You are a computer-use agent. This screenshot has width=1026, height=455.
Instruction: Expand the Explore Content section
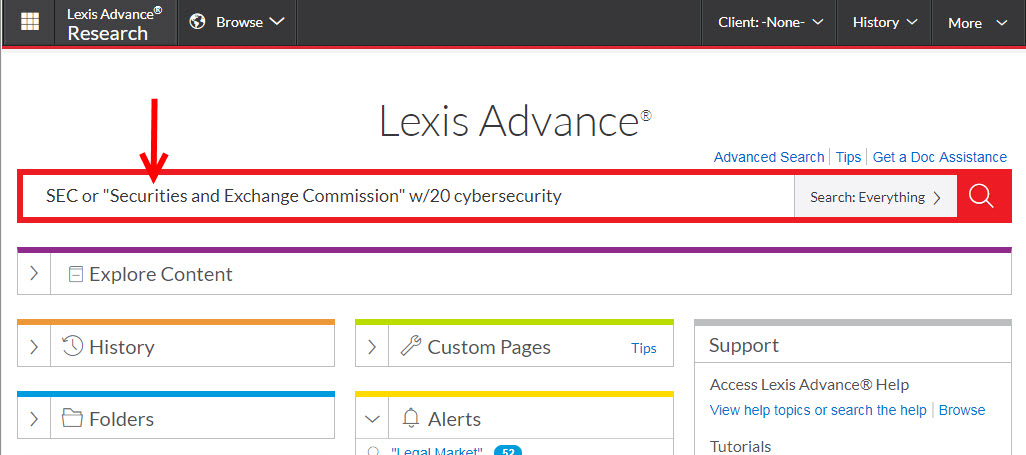tap(34, 274)
